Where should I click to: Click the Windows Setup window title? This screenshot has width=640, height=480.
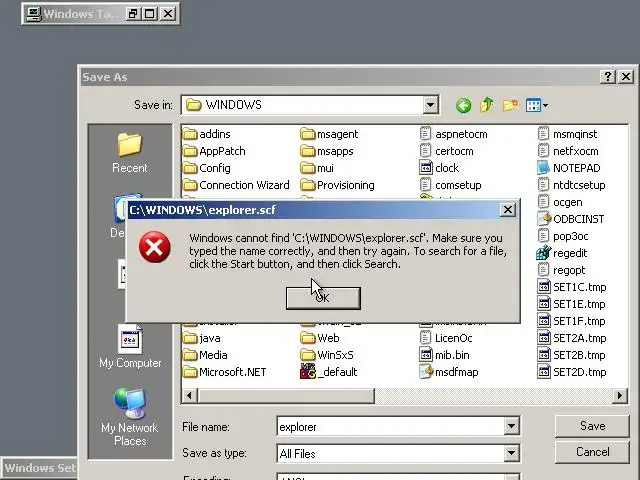pos(40,468)
